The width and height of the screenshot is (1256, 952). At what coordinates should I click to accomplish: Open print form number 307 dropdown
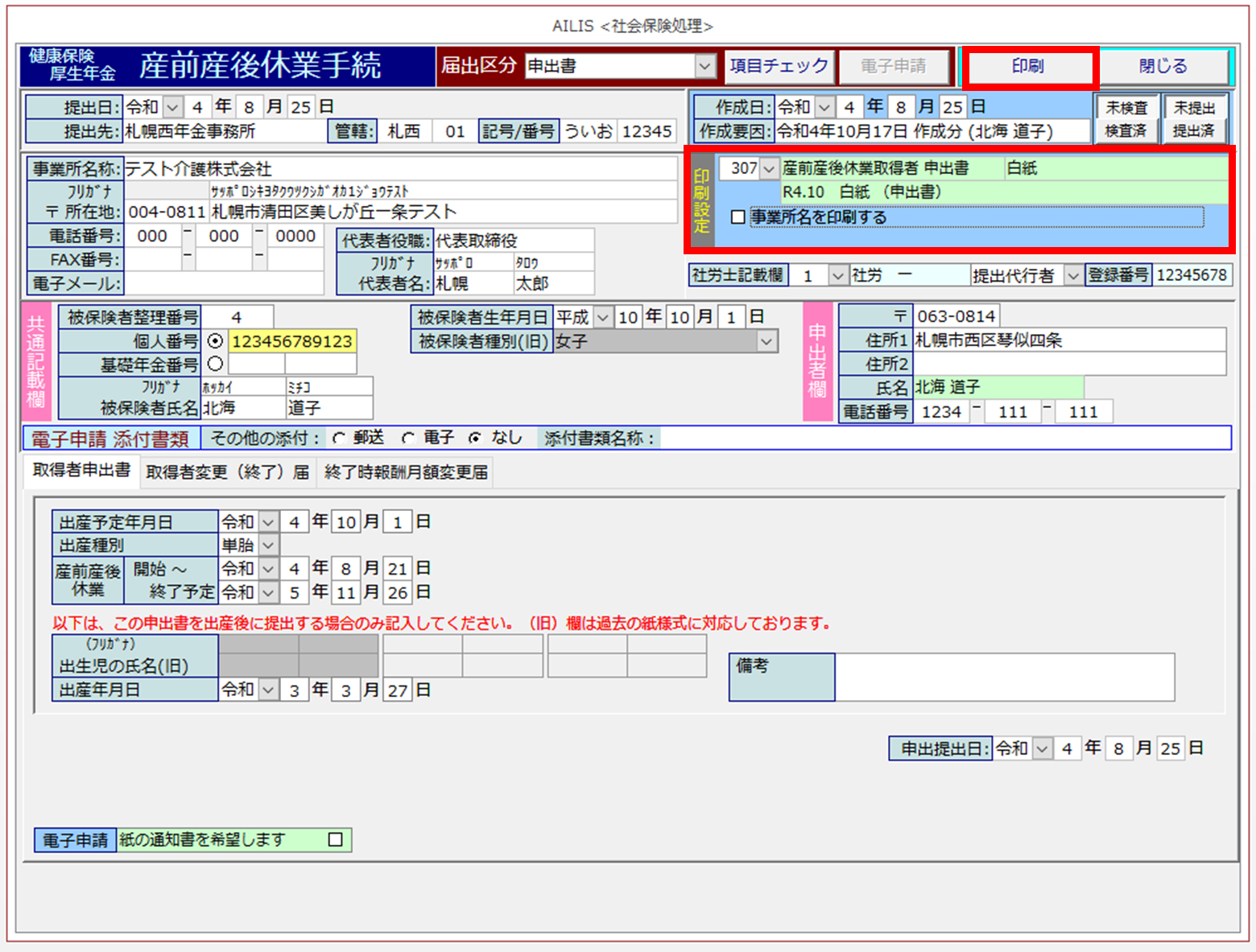(x=768, y=169)
